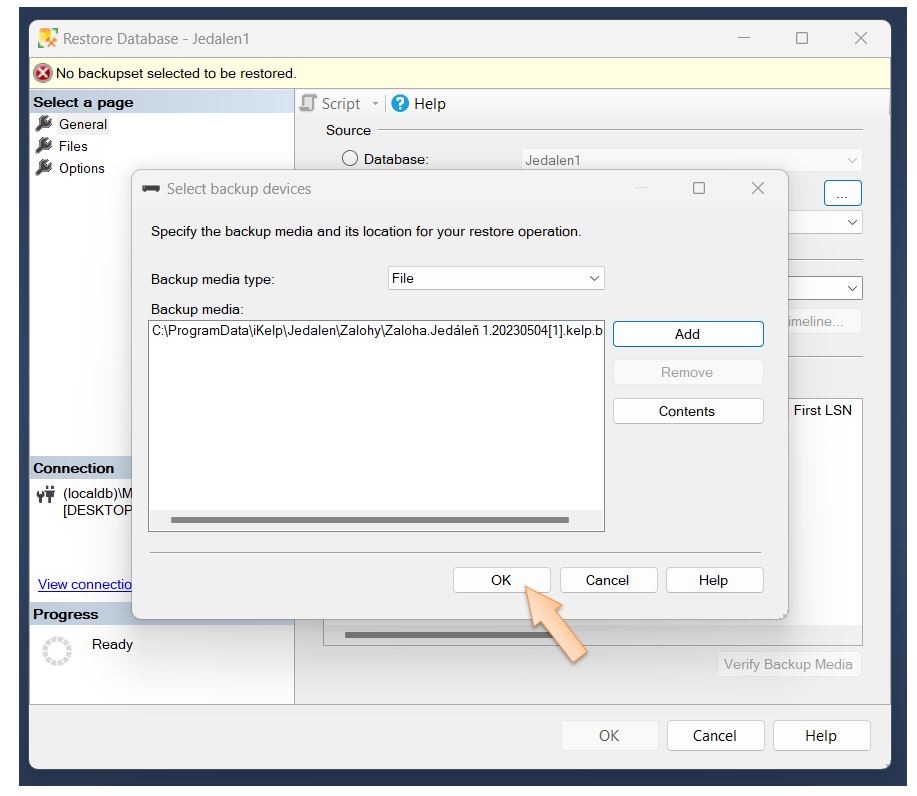Click the Script toolbar icon
The height and width of the screenshot is (796, 917).
(x=308, y=104)
